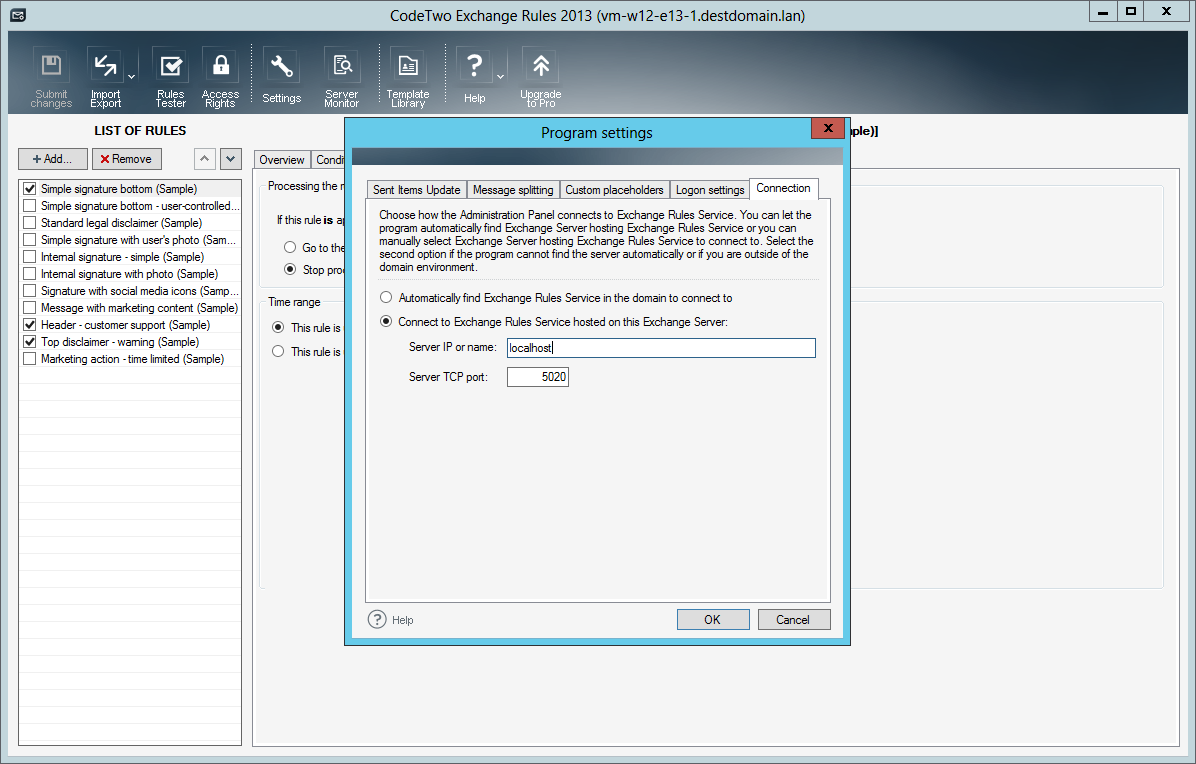Select Stop processing radio option

tap(290, 269)
